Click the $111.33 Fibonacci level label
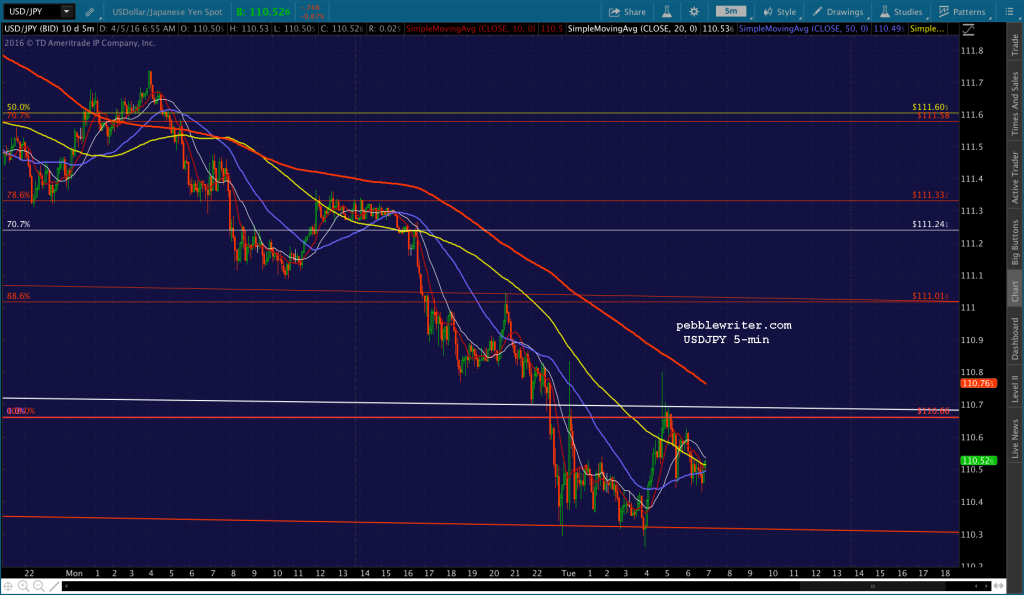The width and height of the screenshot is (1024, 595). tap(930, 195)
